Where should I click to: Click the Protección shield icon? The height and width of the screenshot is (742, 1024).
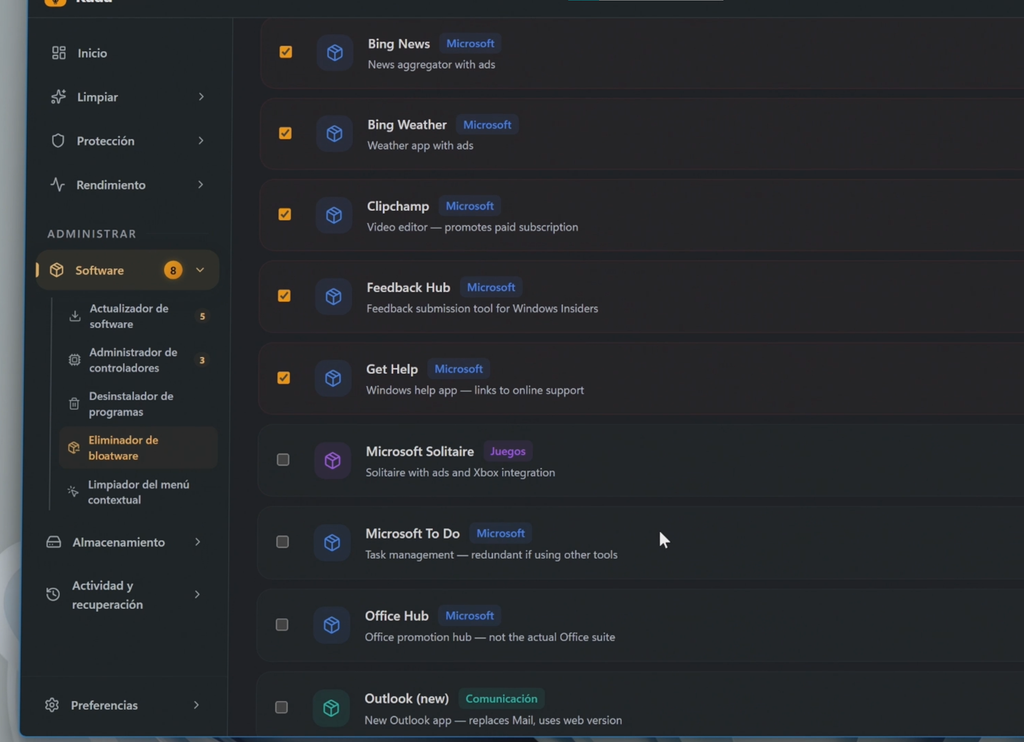pos(58,140)
